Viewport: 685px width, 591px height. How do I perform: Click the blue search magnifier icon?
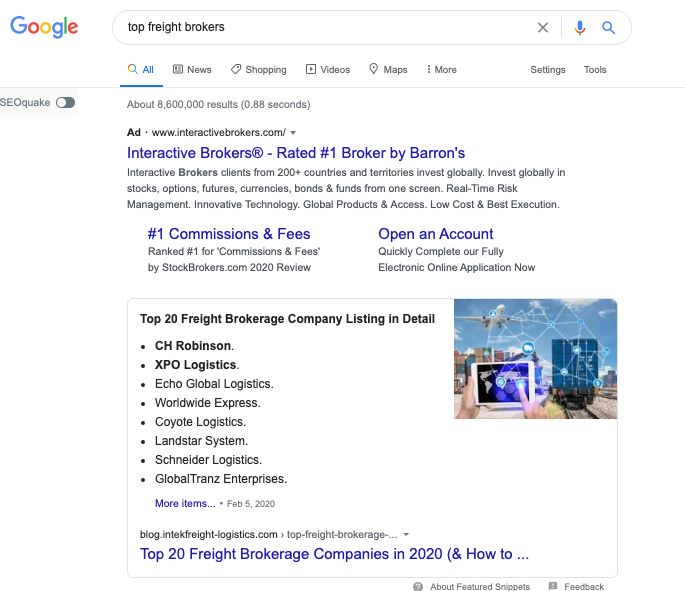pos(609,28)
